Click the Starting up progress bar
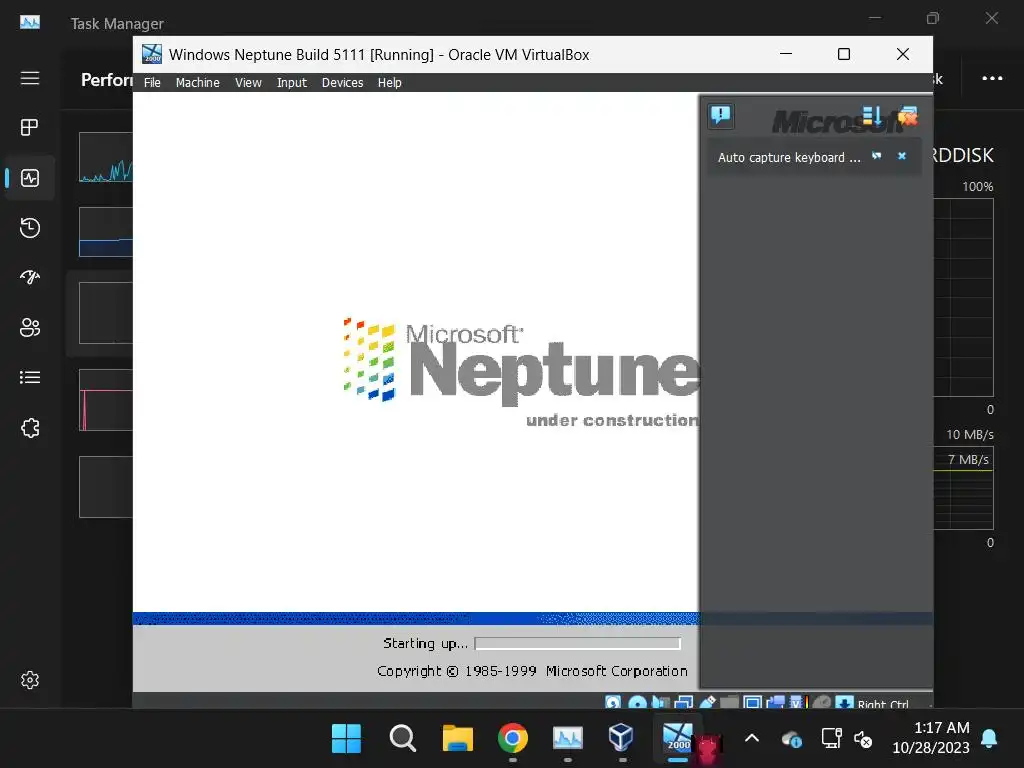The image size is (1024, 768). pos(577,643)
